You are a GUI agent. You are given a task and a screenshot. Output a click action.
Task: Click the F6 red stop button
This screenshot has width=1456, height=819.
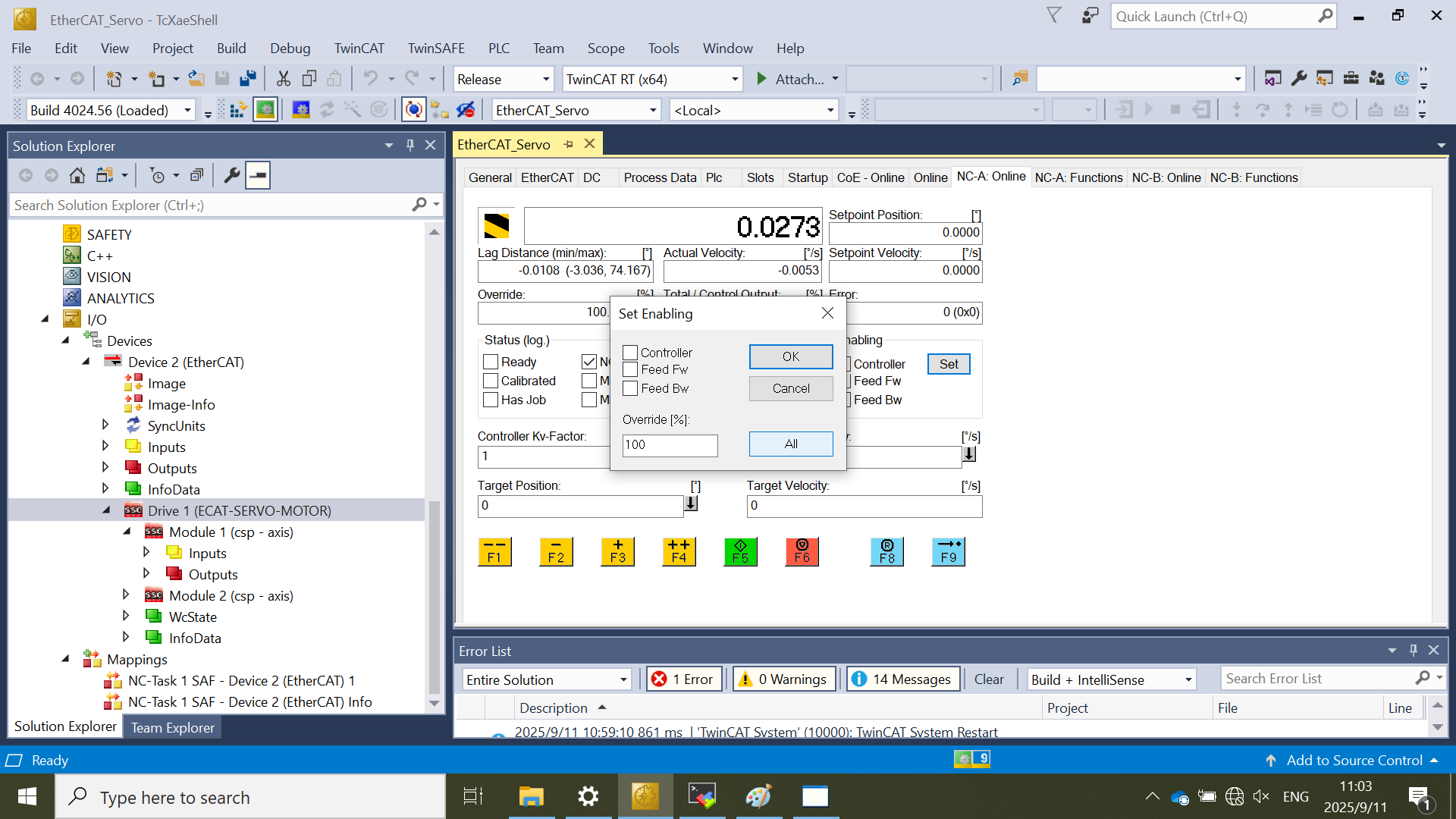tap(802, 551)
